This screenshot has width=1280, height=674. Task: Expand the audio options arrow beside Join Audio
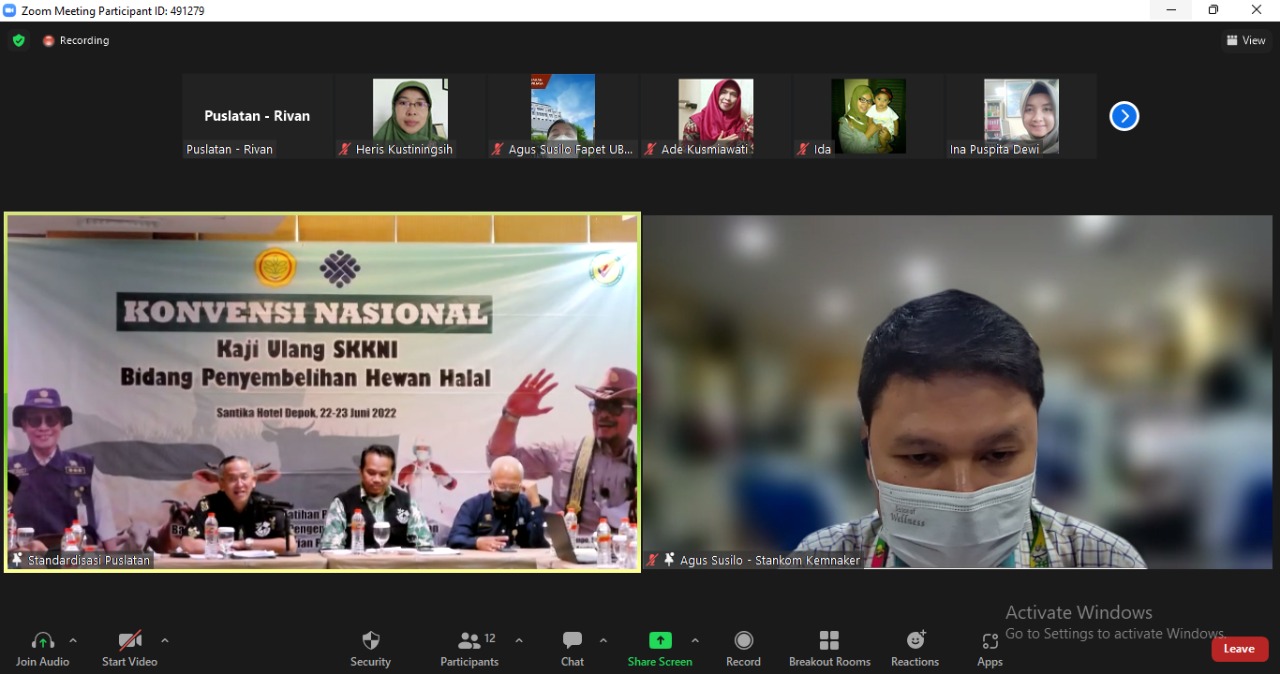(x=73, y=640)
